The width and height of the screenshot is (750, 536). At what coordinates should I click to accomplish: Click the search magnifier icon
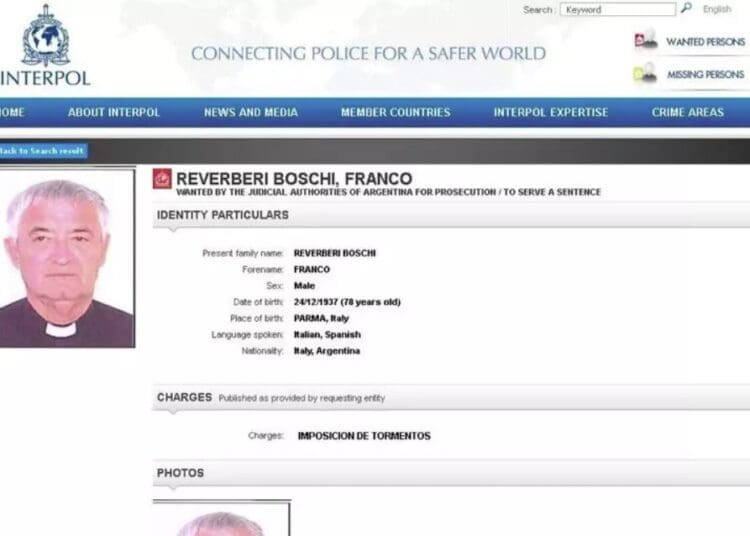[x=686, y=8]
